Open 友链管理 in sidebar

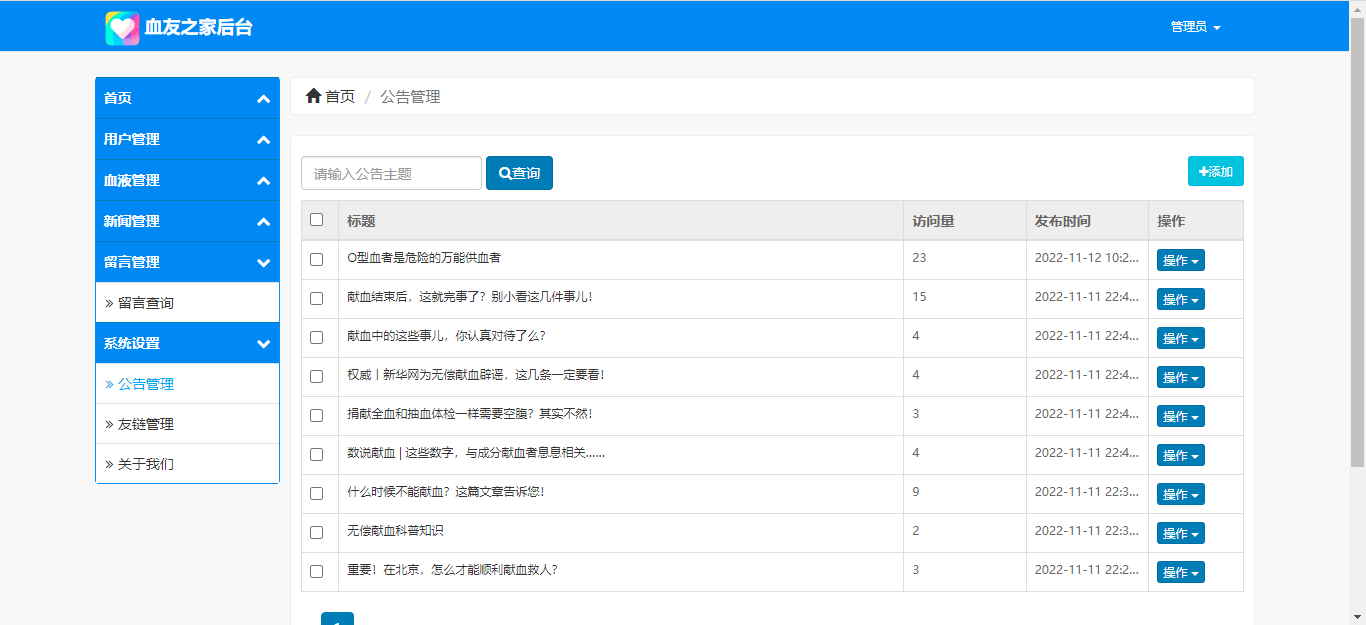click(x=187, y=424)
